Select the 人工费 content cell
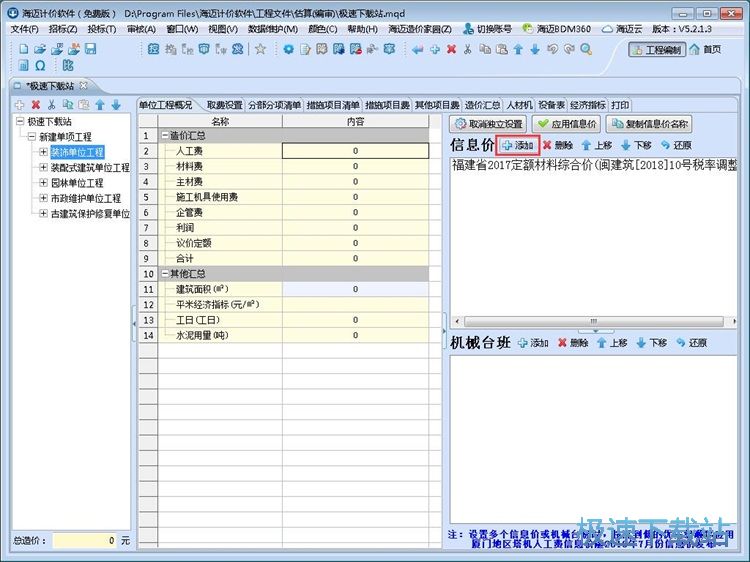 tap(355, 151)
